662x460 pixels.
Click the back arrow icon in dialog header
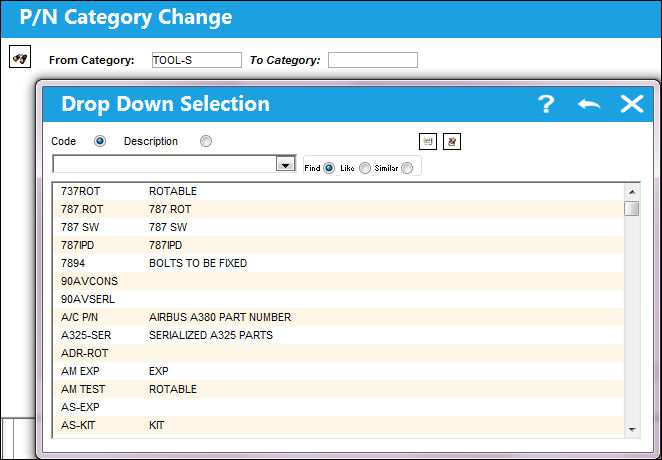point(589,104)
